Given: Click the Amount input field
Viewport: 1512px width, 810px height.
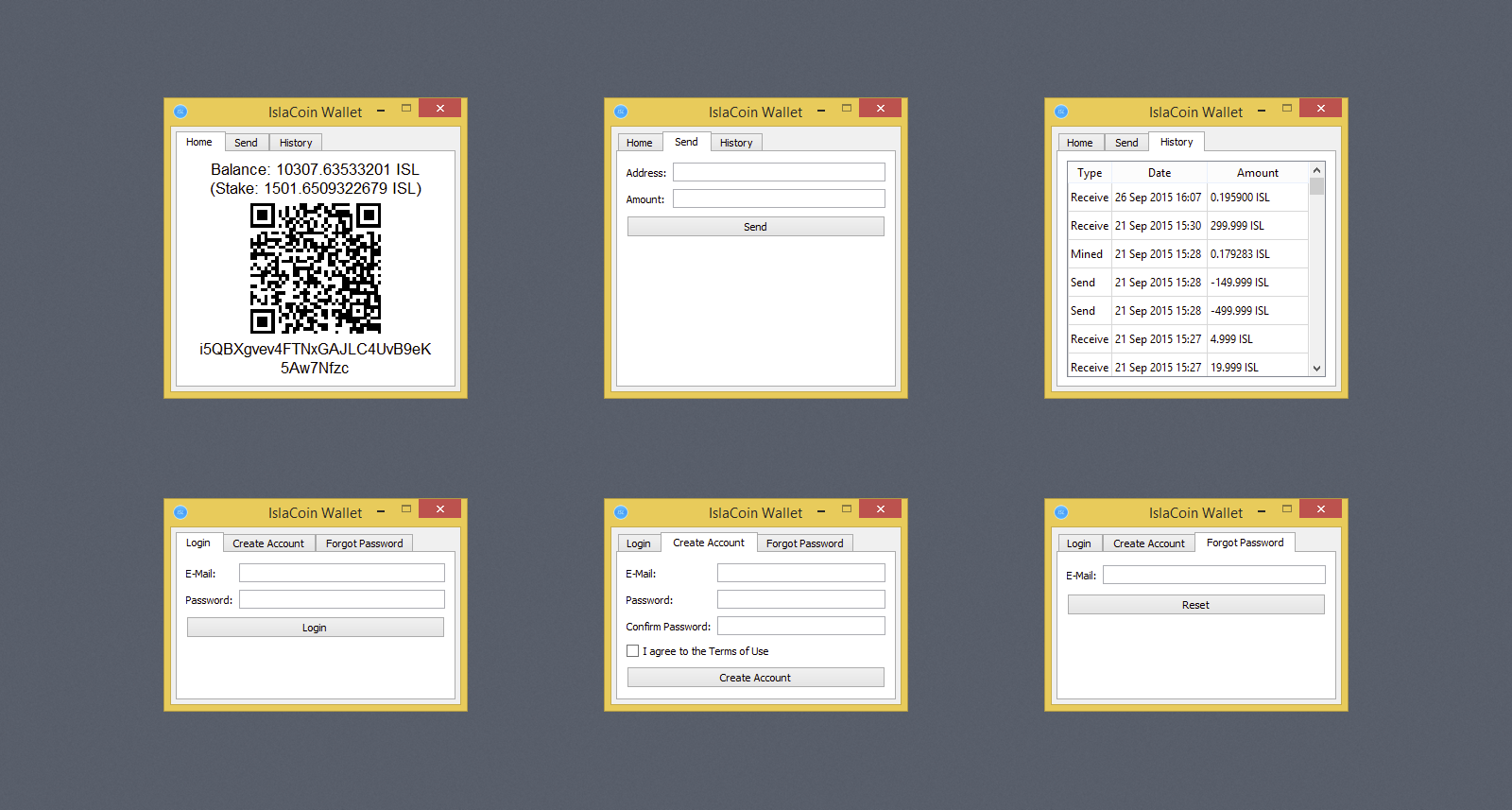Looking at the screenshot, I should [779, 198].
